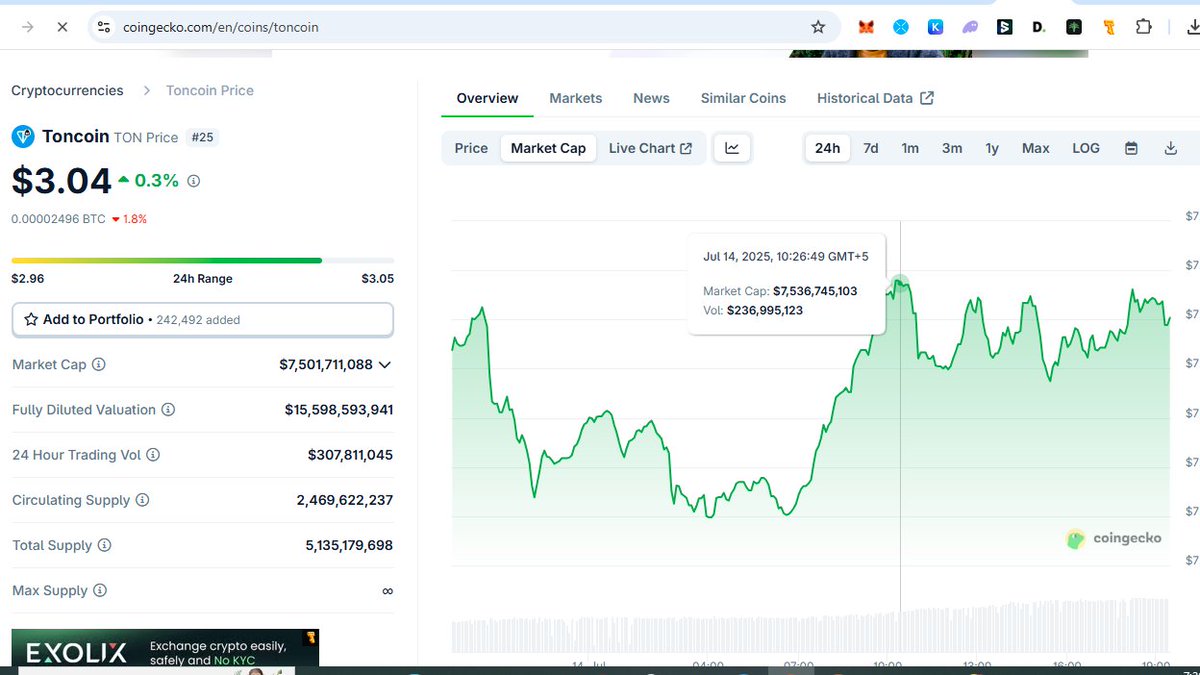Select the Price chart toggle
This screenshot has width=1200, height=675.
click(x=471, y=148)
